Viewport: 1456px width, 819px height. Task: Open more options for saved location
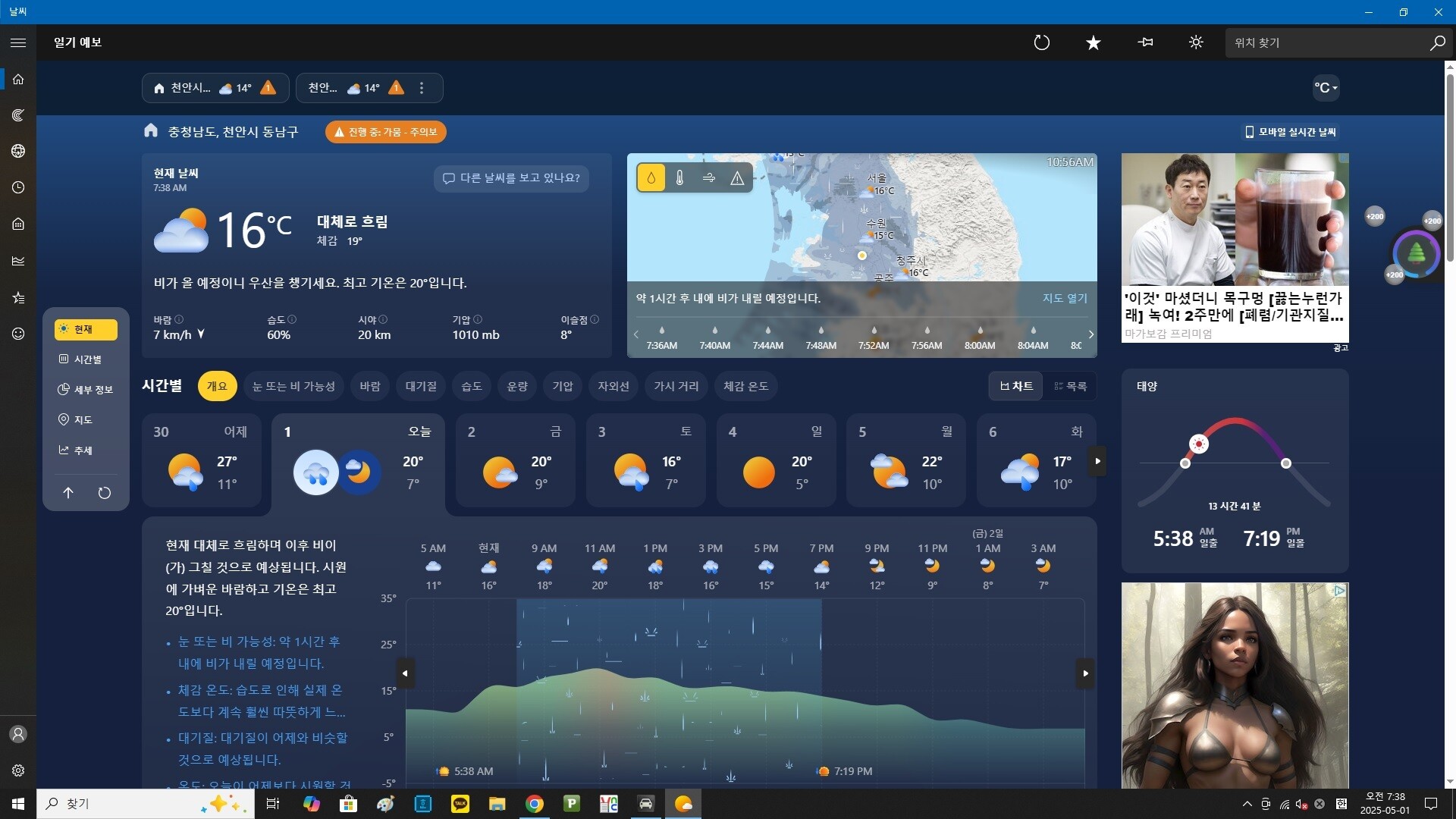point(422,88)
